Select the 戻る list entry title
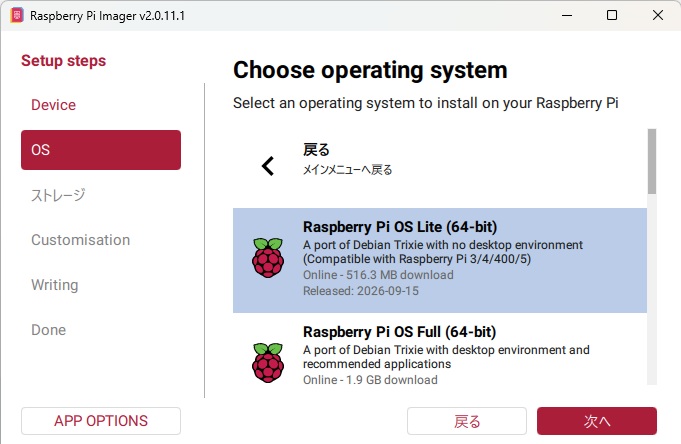 pos(316,150)
